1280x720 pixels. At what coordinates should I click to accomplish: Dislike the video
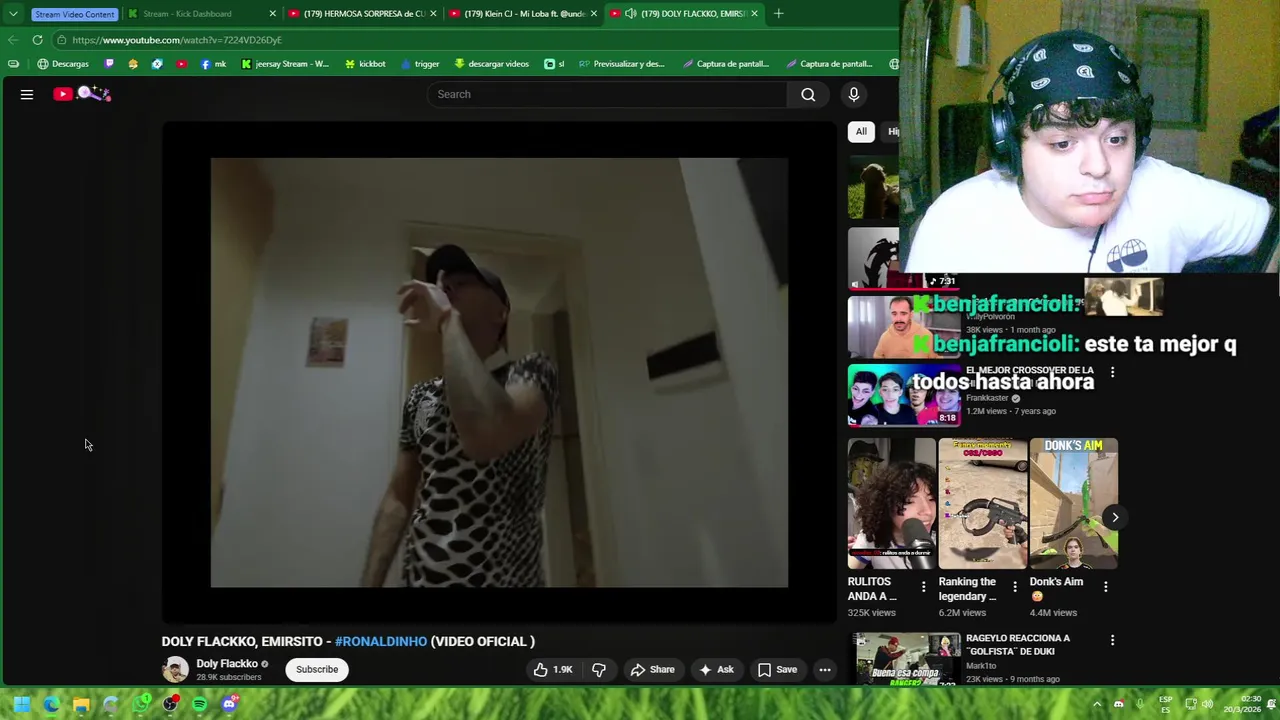[599, 670]
